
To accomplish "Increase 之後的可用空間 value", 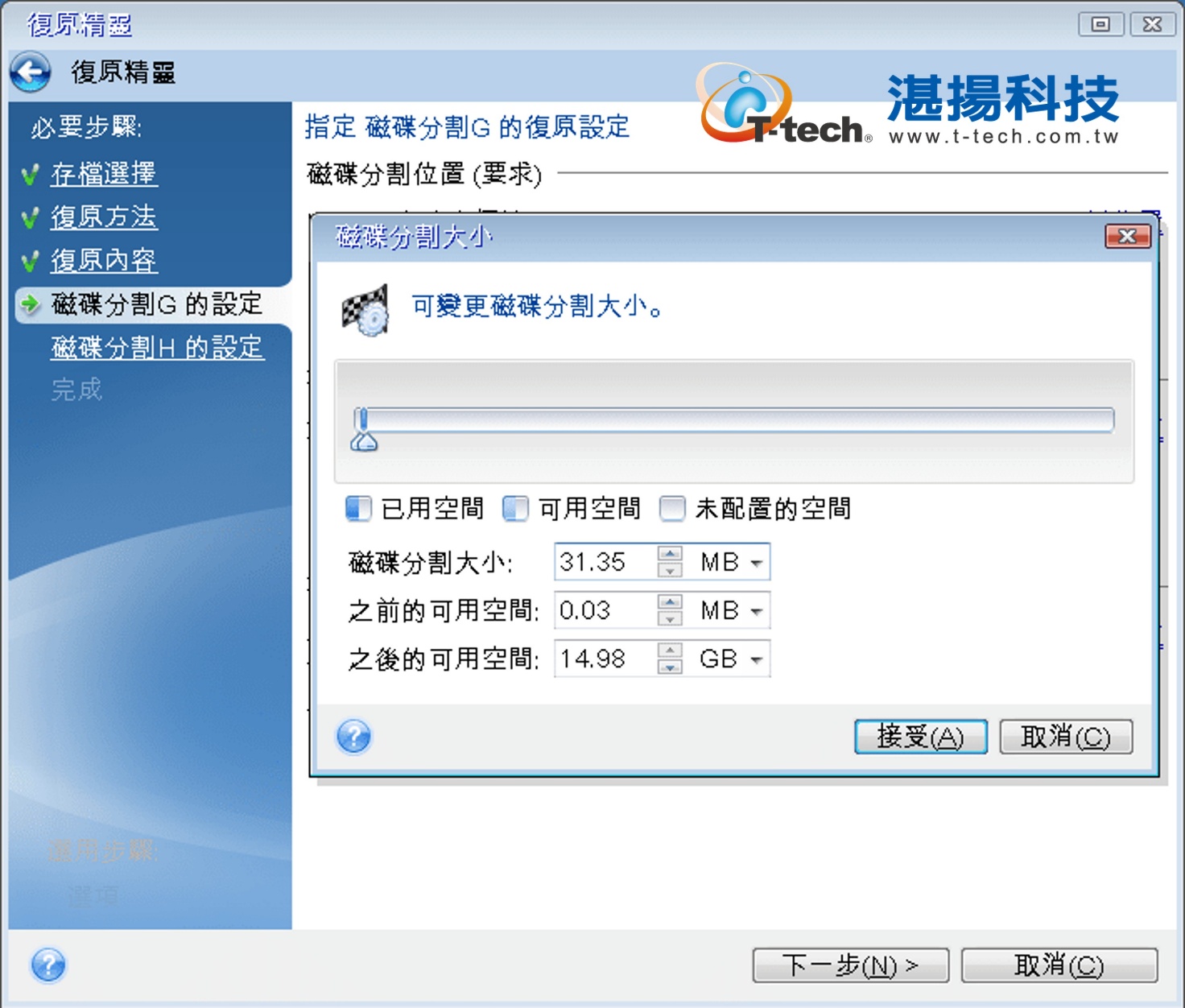I will pos(670,650).
